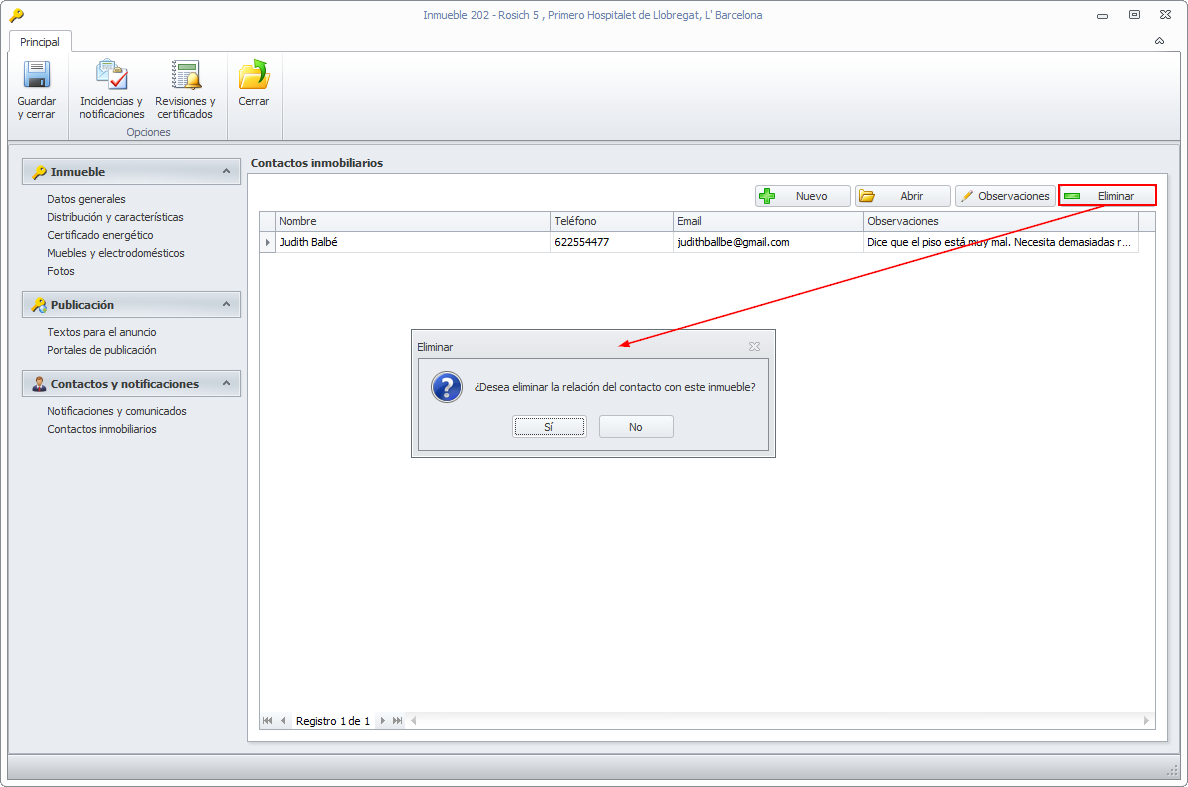Viewport: 1188px width, 787px height.
Task: Maximize the Inmueble 202 window
Action: (x=1134, y=15)
